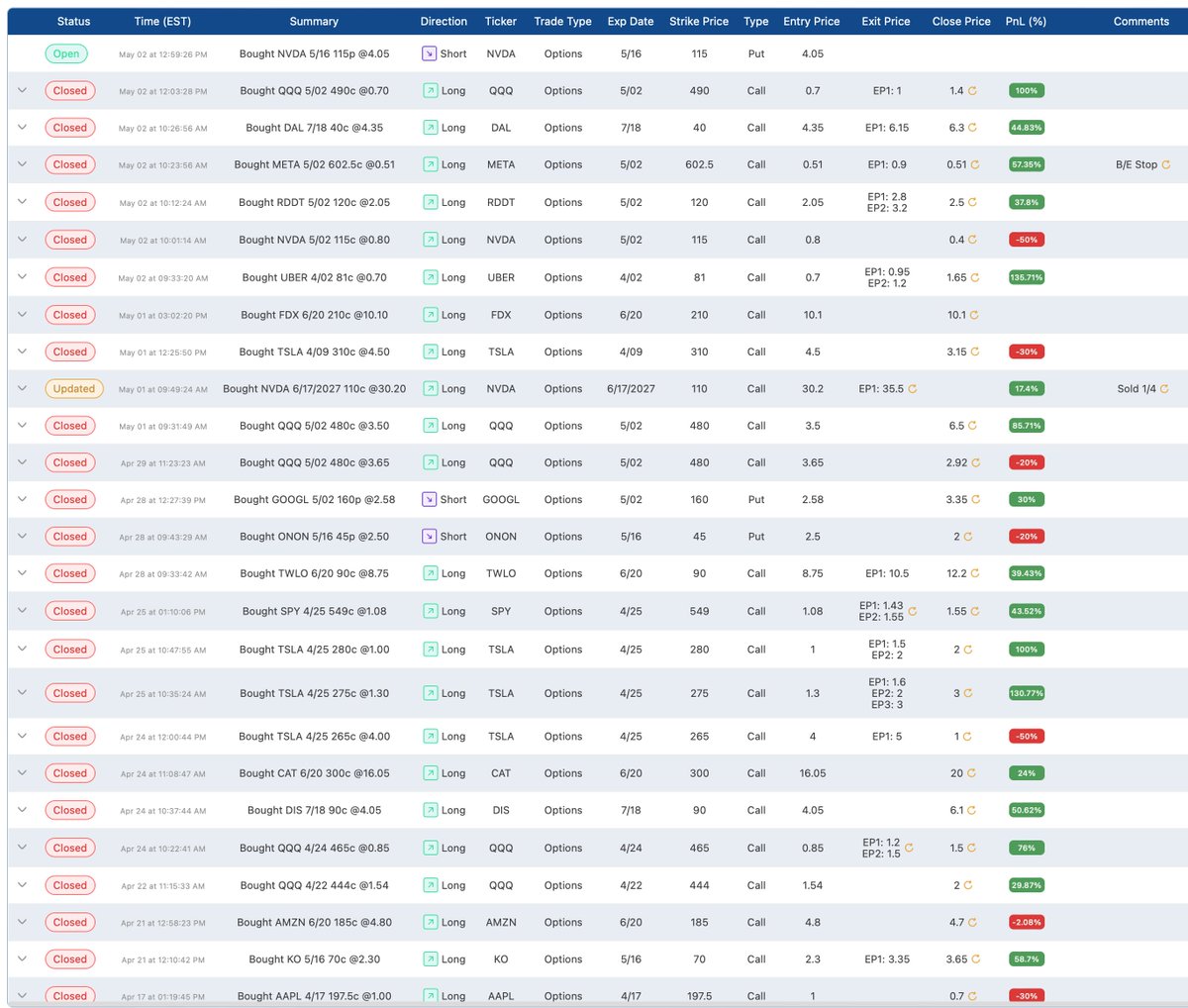1188x1008 pixels.
Task: Click refresh icon beside QQQ 490c close price 1.4
Action: pos(972,91)
